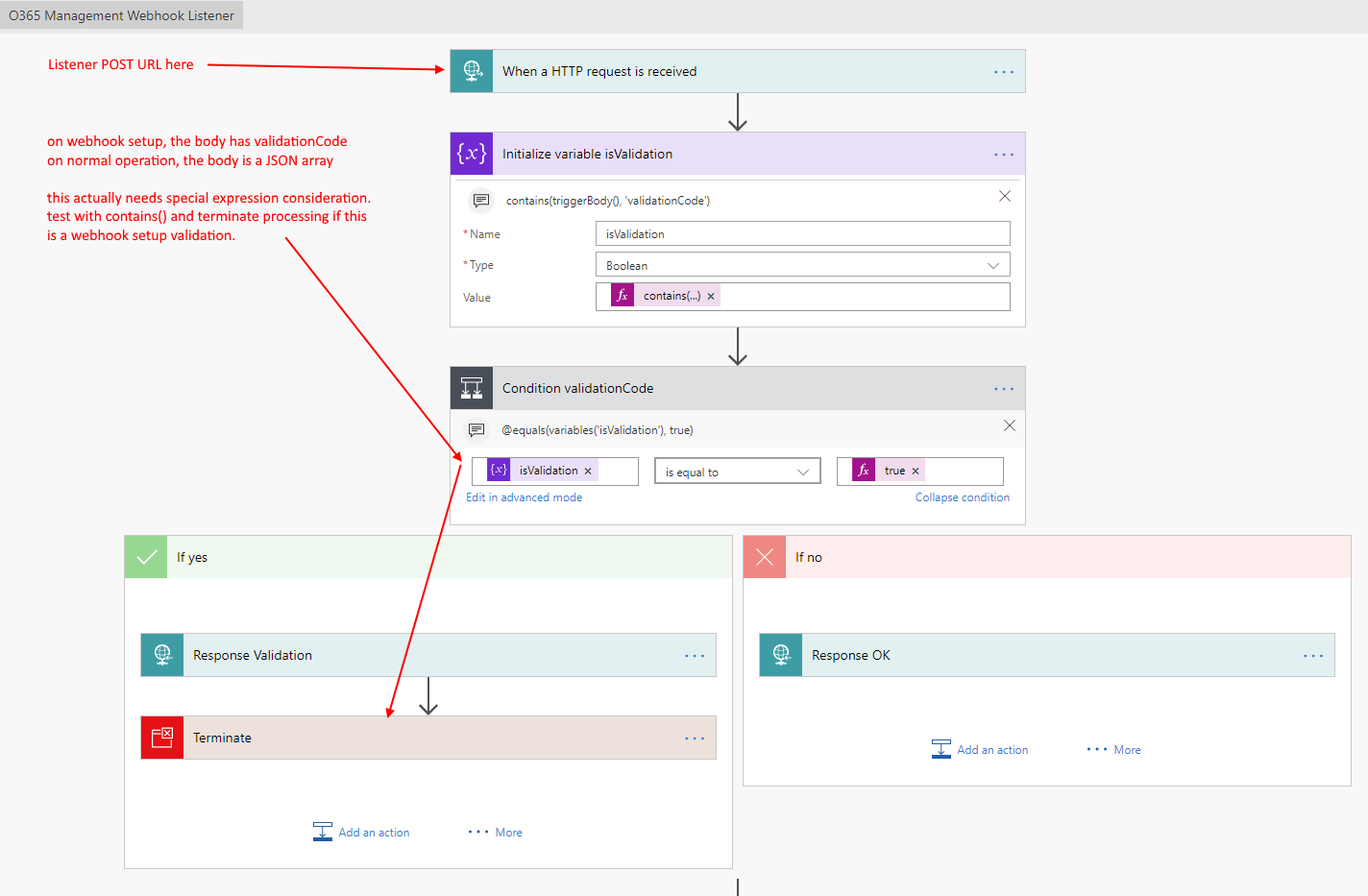Viewport: 1368px width, 896px height.
Task: Open ellipsis menu on HTTP request trigger
Action: point(1004,72)
